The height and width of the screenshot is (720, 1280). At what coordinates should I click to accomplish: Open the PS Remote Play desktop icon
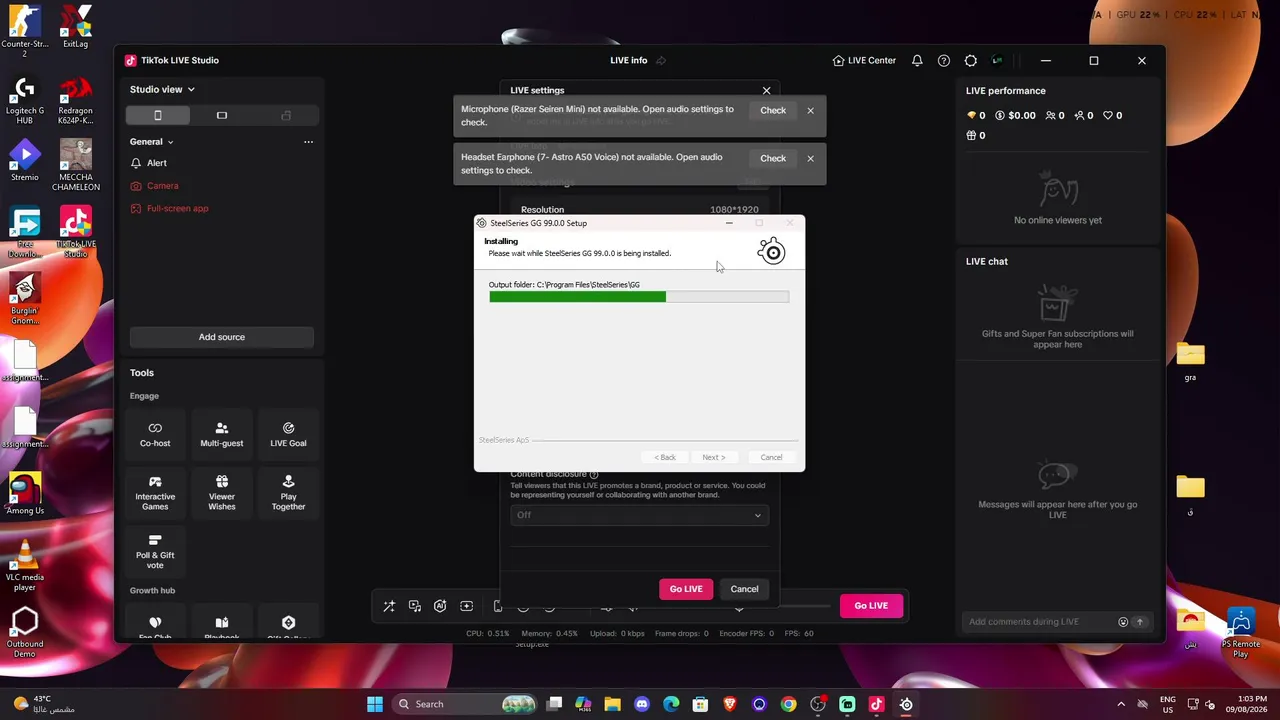[x=1240, y=632]
